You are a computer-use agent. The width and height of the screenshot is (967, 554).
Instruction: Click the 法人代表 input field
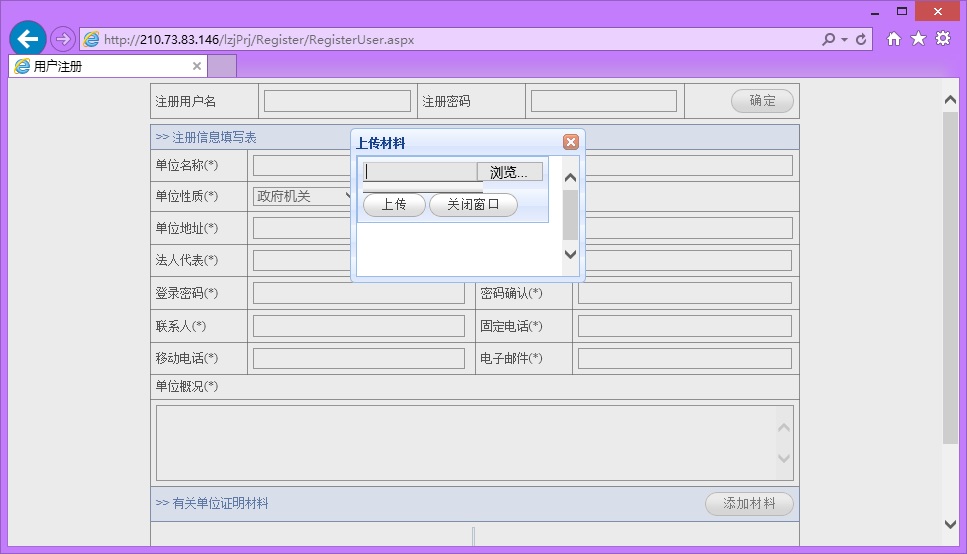point(302,260)
